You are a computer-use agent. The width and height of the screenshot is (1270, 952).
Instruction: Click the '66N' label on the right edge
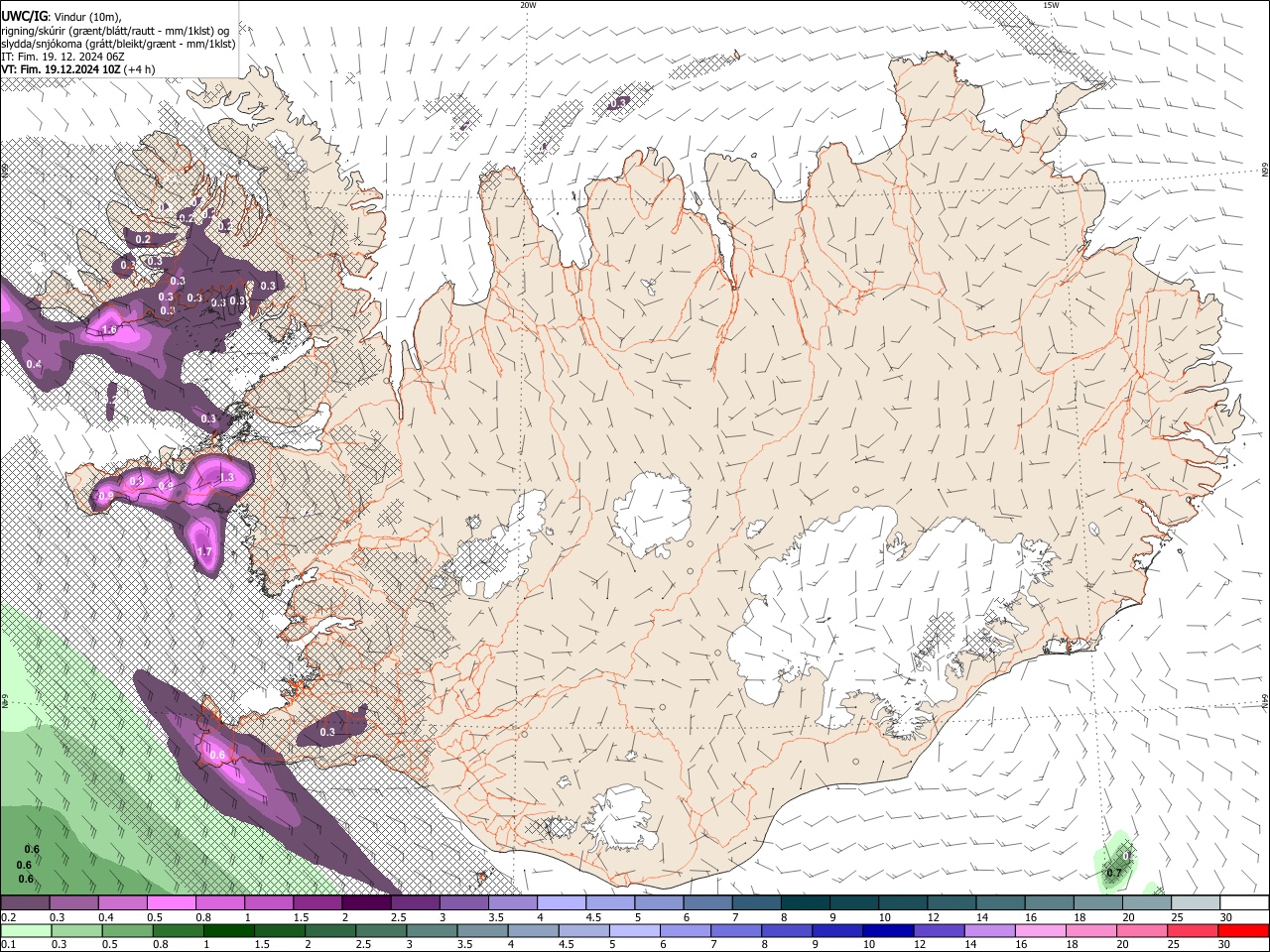pos(1265,172)
